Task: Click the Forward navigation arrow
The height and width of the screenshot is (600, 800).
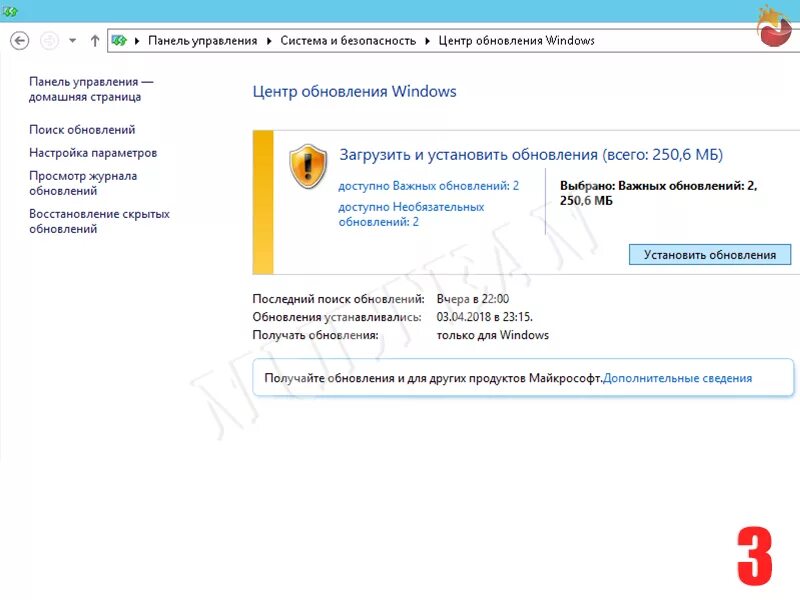Action: coord(49,41)
